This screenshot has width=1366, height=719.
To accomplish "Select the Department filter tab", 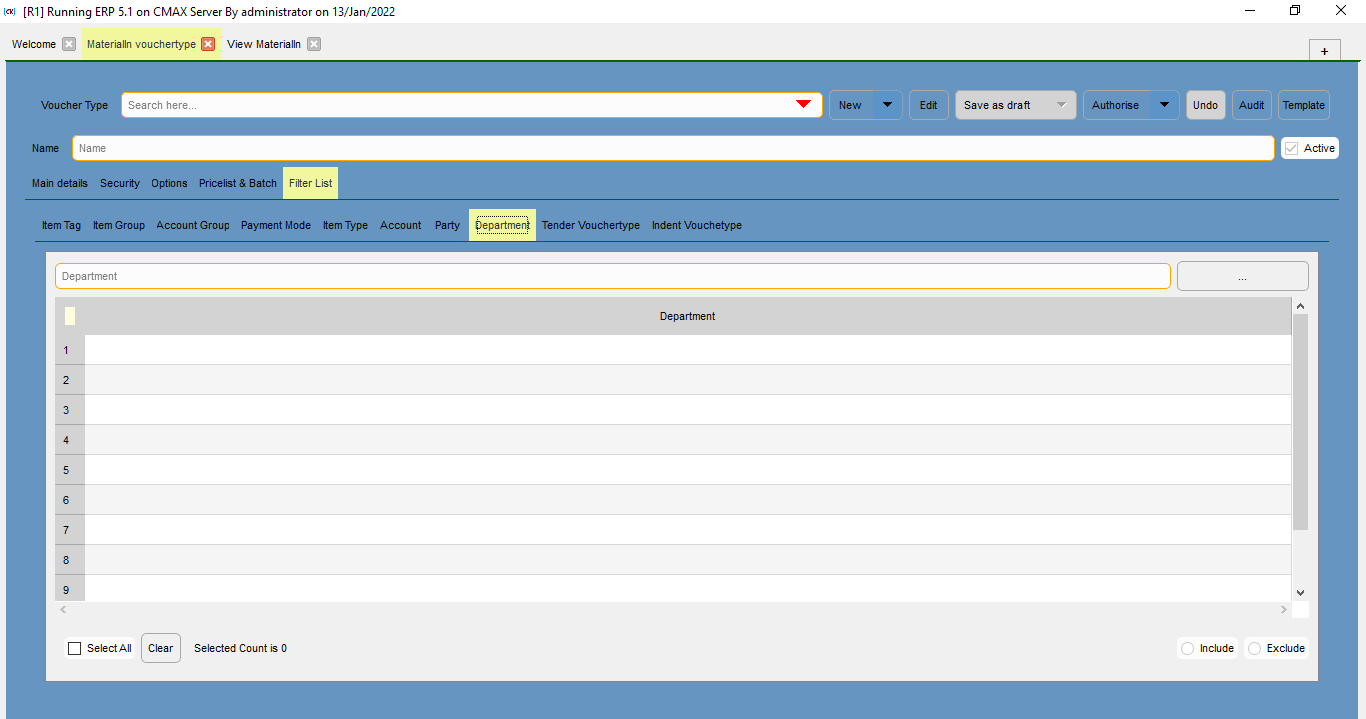I will click(x=502, y=225).
